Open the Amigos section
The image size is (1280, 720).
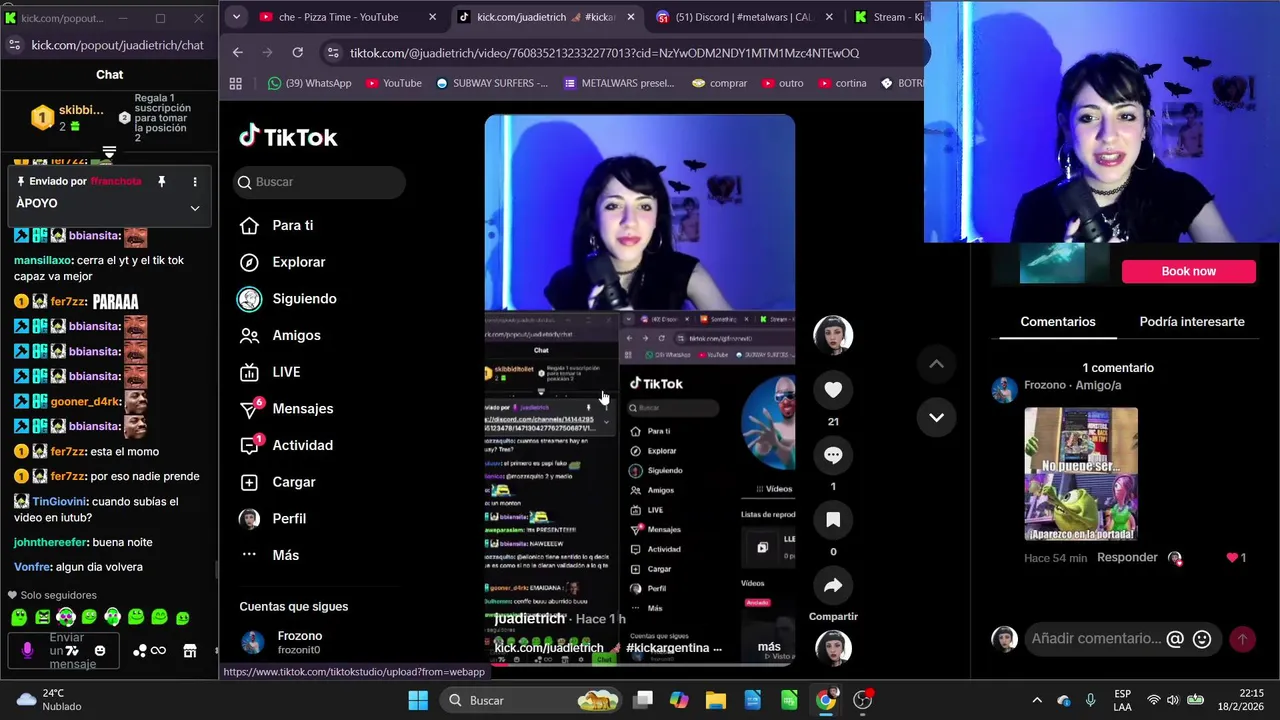coord(281,335)
